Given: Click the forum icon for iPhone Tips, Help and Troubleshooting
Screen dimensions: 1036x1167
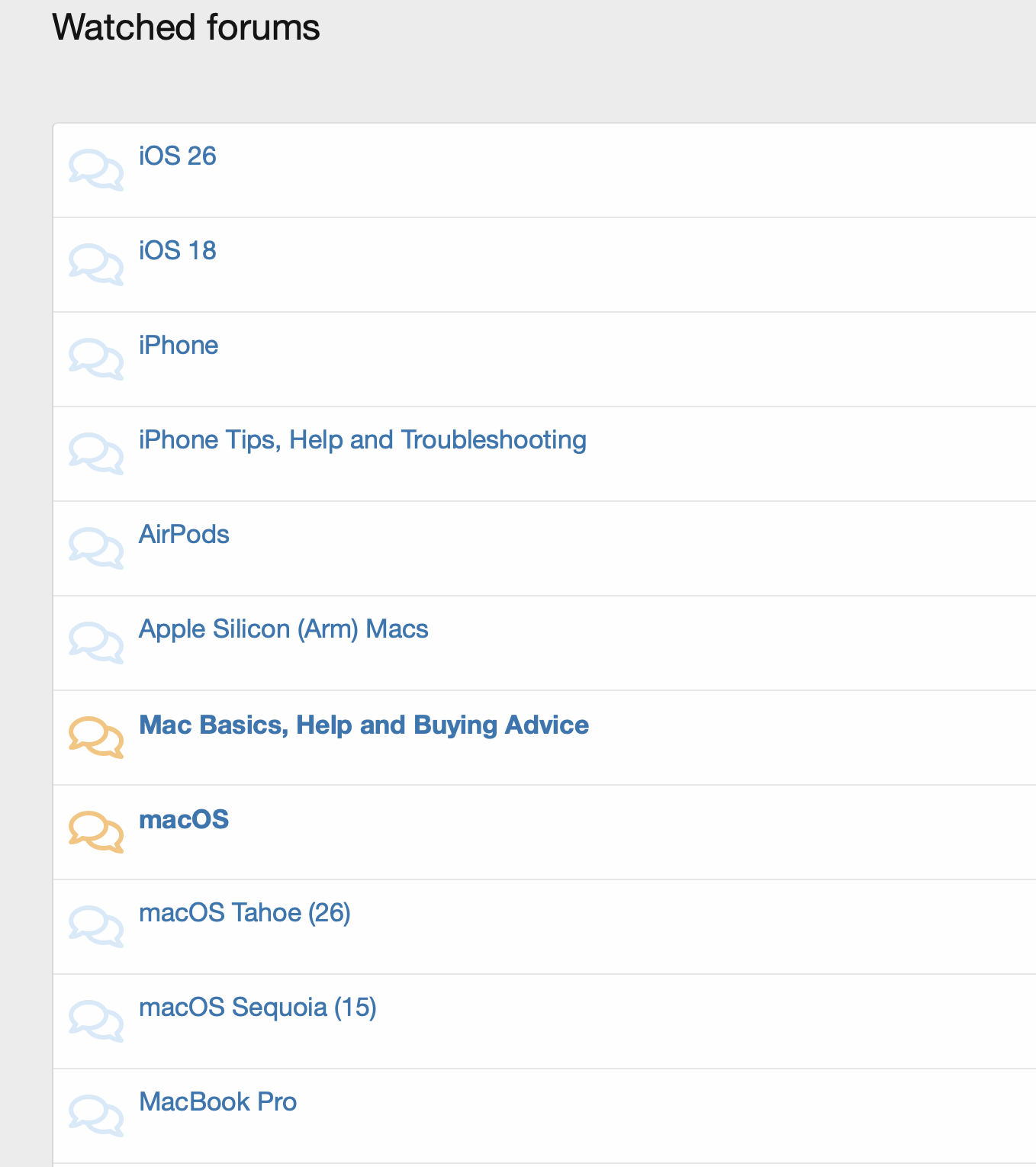Looking at the screenshot, I should pos(96,454).
